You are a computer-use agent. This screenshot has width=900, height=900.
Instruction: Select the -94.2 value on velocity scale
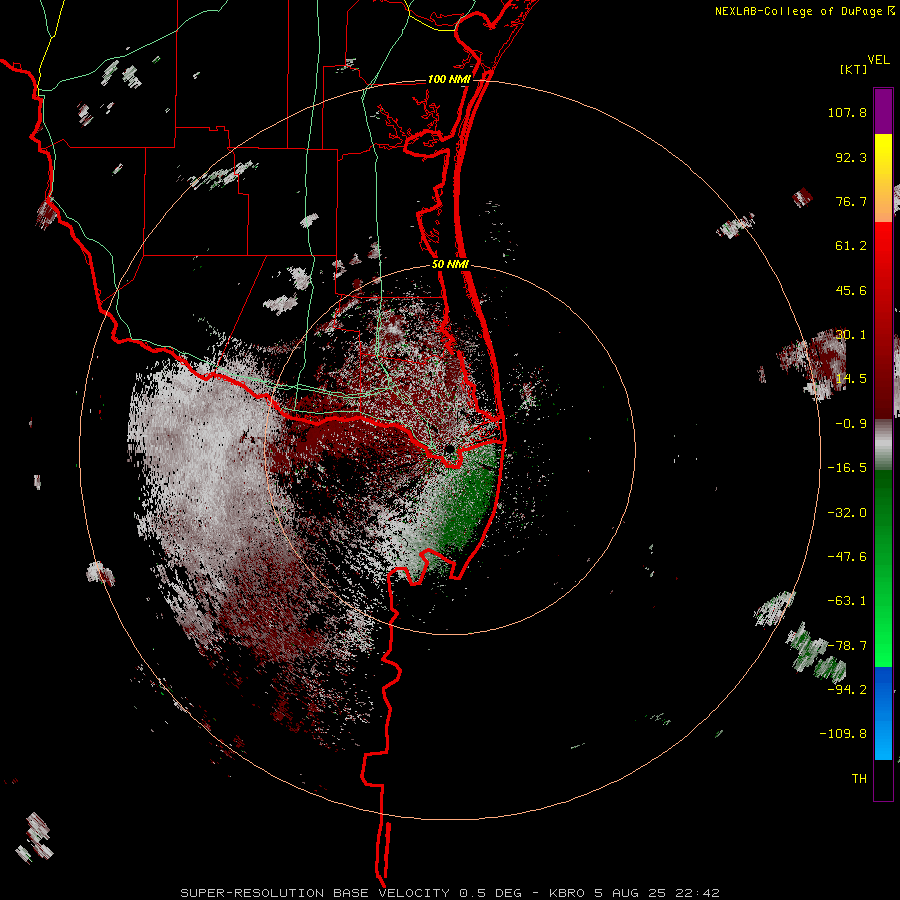[847, 689]
